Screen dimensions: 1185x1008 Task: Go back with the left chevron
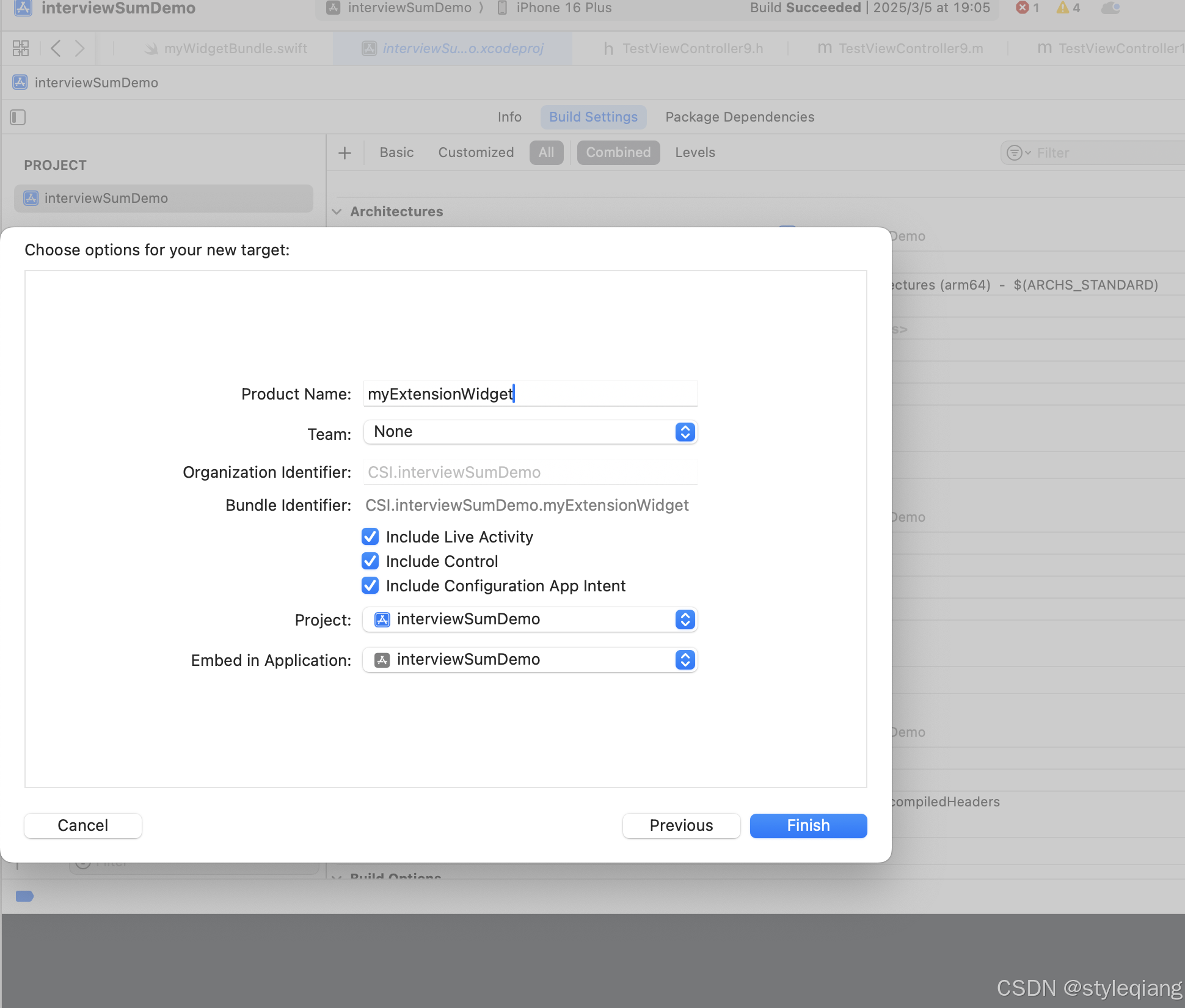[x=56, y=48]
